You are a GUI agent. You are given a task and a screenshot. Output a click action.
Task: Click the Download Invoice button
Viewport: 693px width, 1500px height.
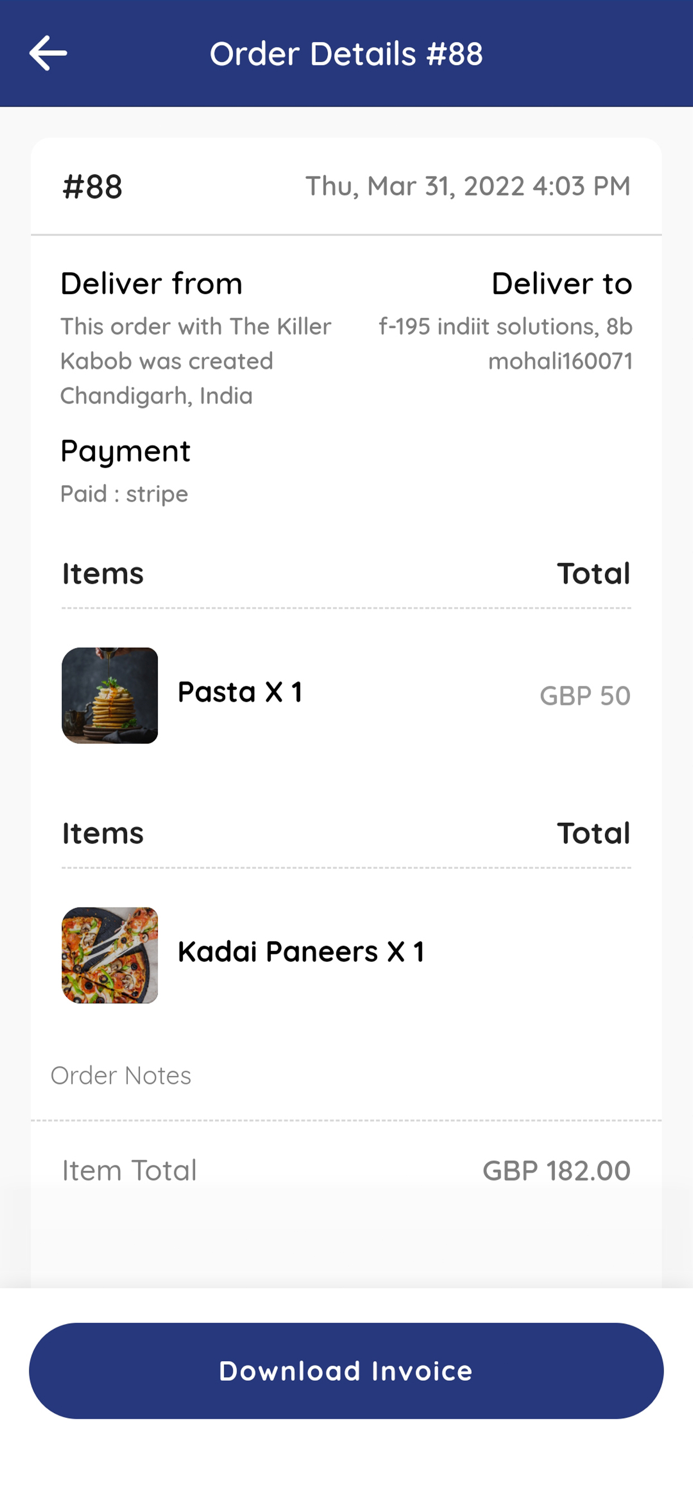[346, 1370]
